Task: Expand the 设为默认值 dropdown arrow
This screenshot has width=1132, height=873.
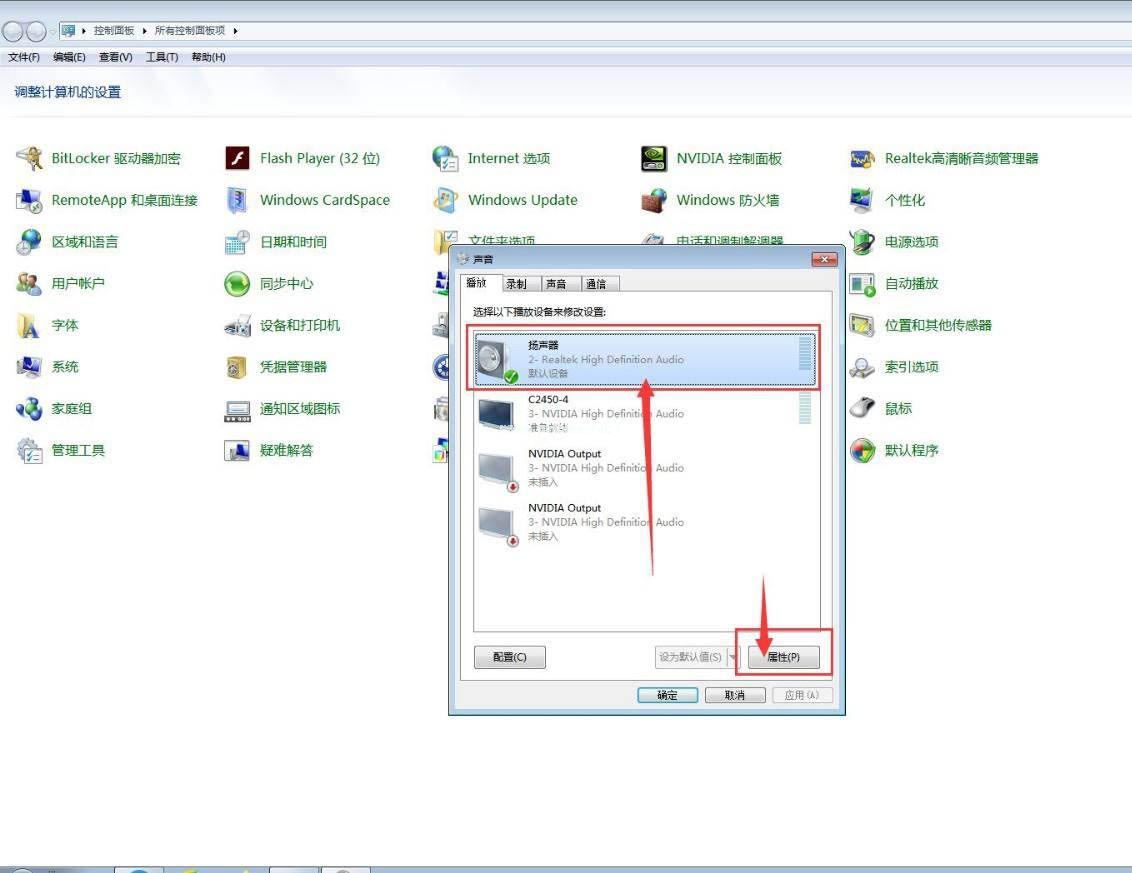Action: tap(733, 657)
